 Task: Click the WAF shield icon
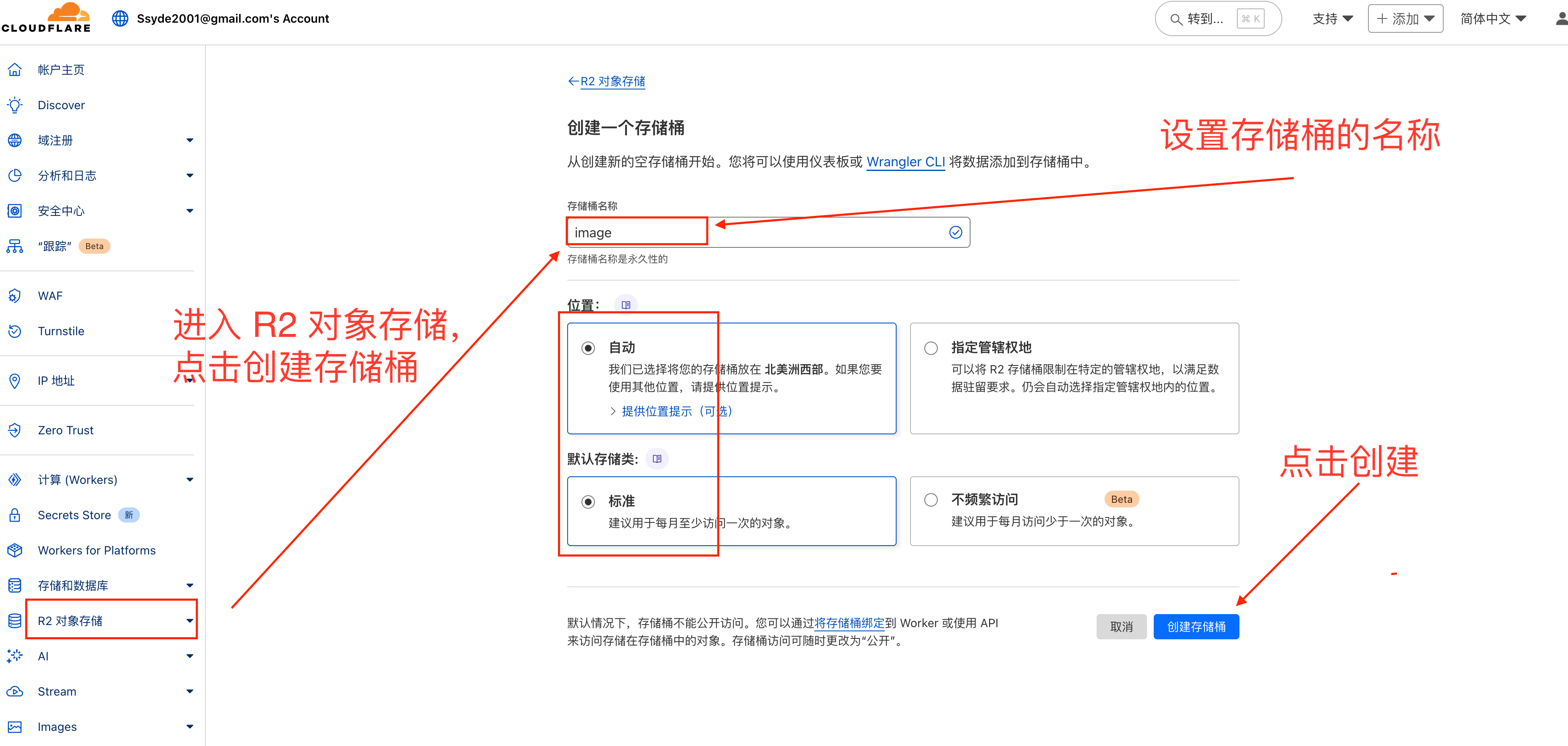coord(15,296)
